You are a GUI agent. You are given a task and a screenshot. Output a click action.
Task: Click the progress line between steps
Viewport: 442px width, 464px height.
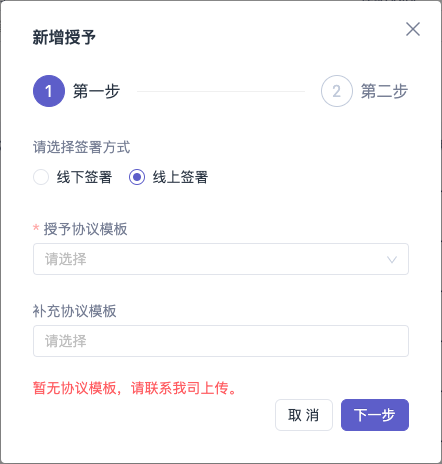click(x=221, y=91)
